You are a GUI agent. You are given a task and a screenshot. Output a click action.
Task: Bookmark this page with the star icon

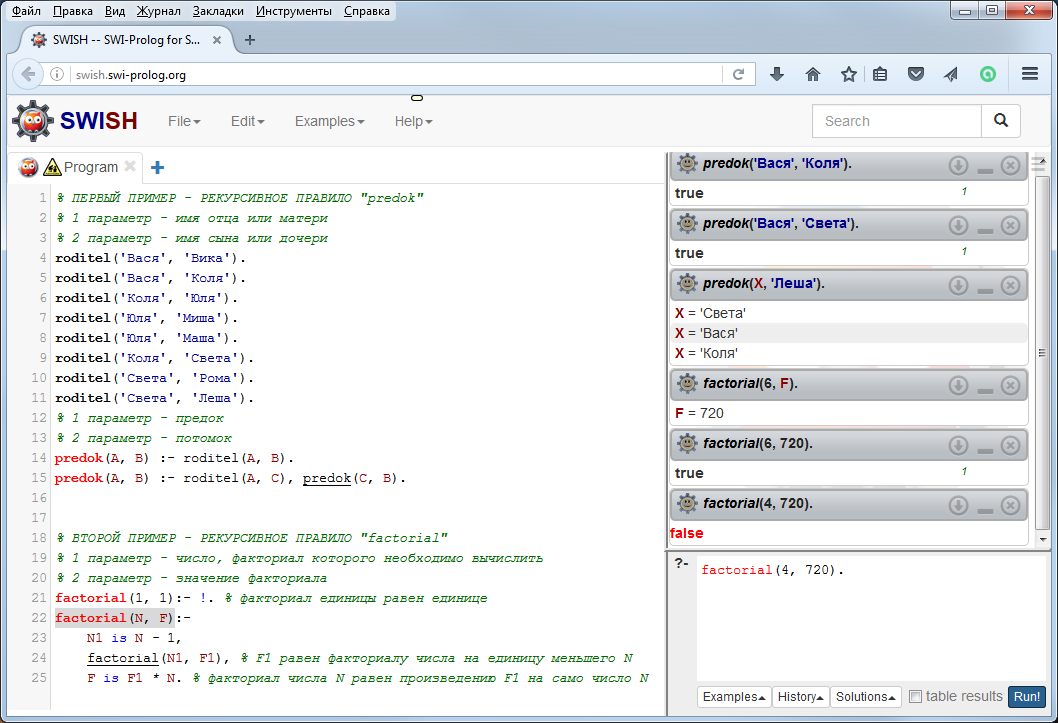[848, 74]
